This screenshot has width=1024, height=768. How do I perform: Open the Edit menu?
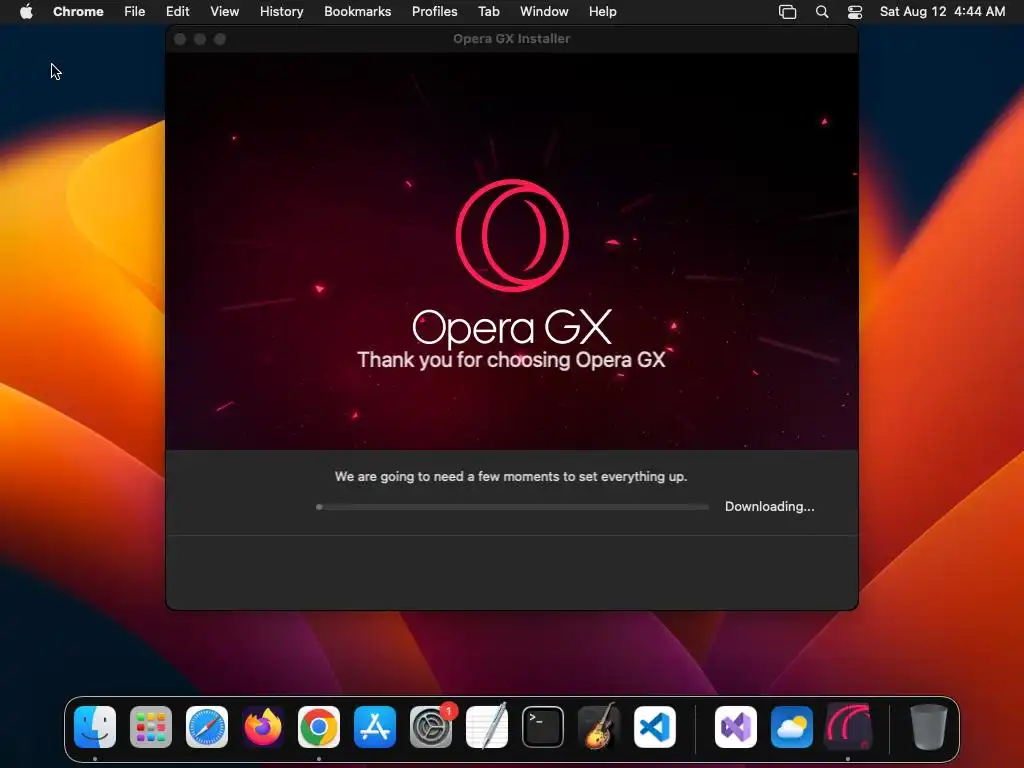[177, 12]
